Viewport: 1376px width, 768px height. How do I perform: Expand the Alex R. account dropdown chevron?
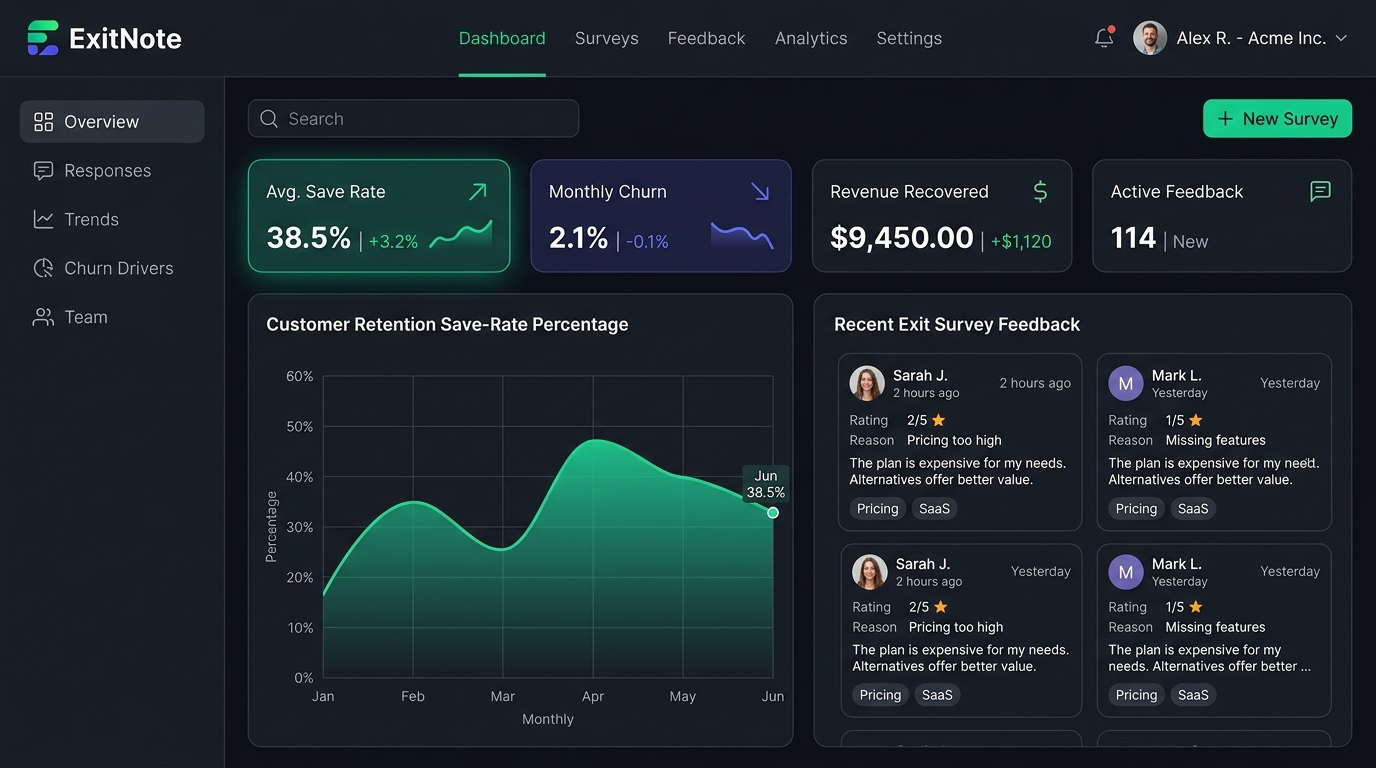coord(1341,38)
